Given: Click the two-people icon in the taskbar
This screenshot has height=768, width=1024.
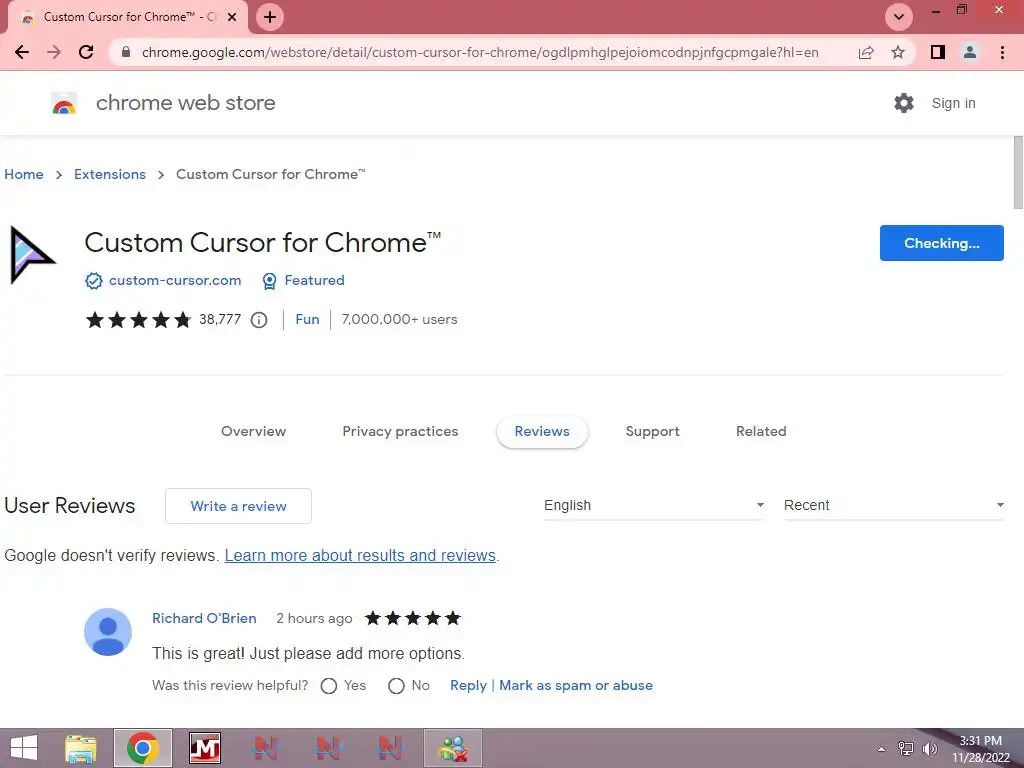Looking at the screenshot, I should [453, 748].
